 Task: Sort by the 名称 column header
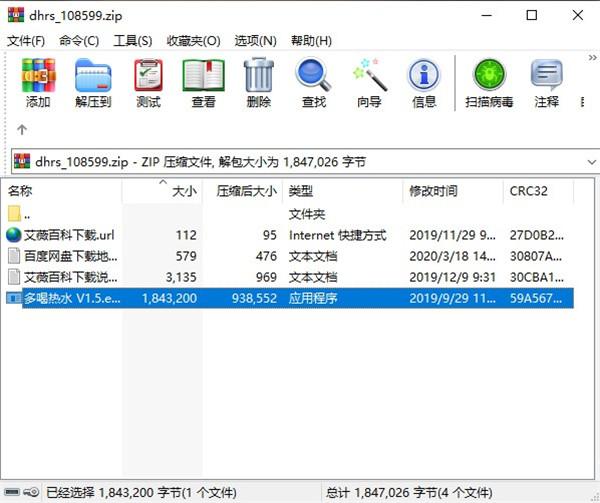61,190
